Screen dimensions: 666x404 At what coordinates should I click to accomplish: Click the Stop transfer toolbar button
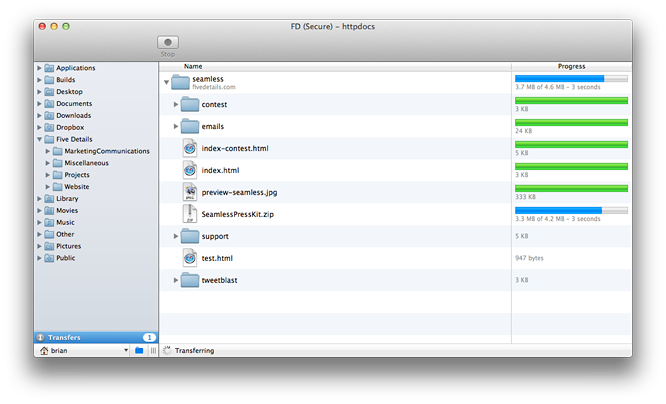click(168, 44)
